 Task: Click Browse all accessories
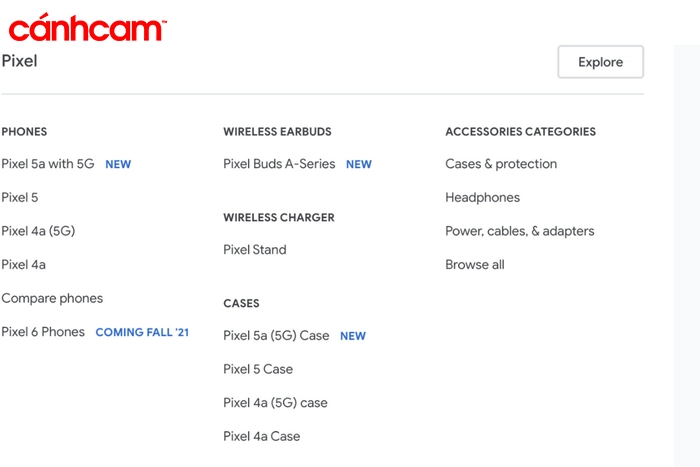tap(475, 264)
